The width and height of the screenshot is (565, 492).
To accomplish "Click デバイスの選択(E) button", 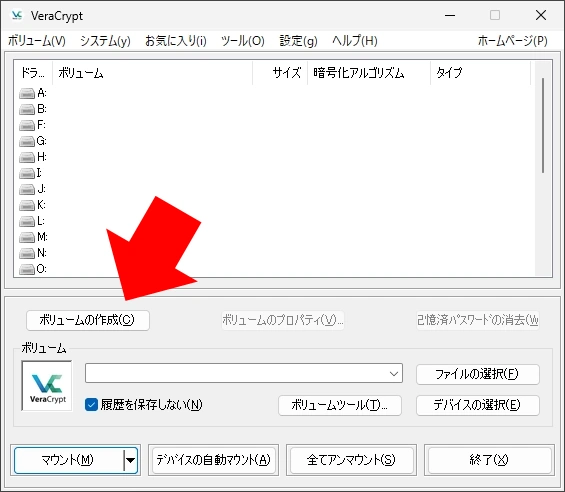I will [x=478, y=405].
